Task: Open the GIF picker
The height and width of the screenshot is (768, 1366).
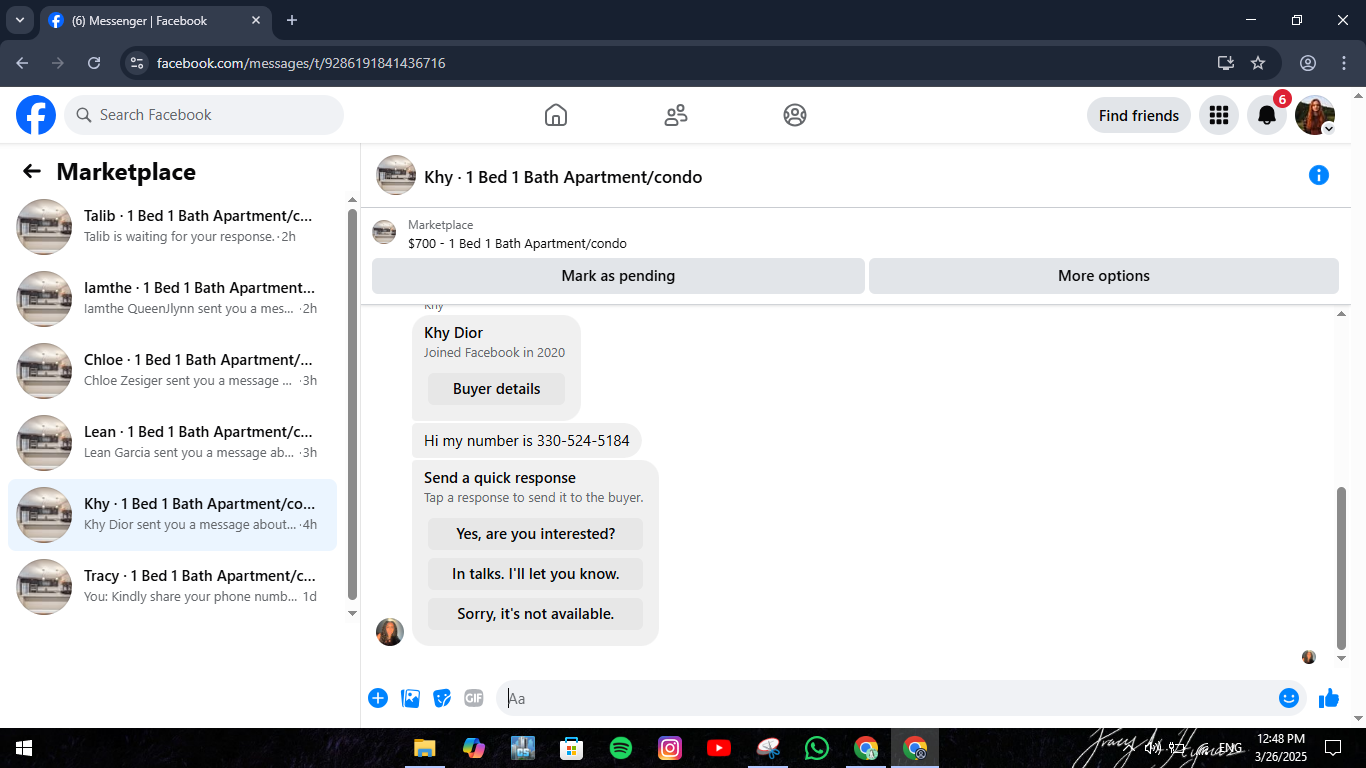Action: [474, 698]
